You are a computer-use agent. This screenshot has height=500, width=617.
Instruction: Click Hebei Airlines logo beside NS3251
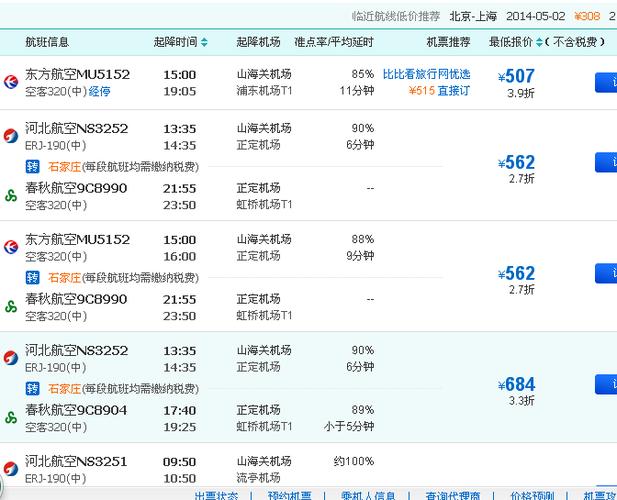click(x=11, y=469)
